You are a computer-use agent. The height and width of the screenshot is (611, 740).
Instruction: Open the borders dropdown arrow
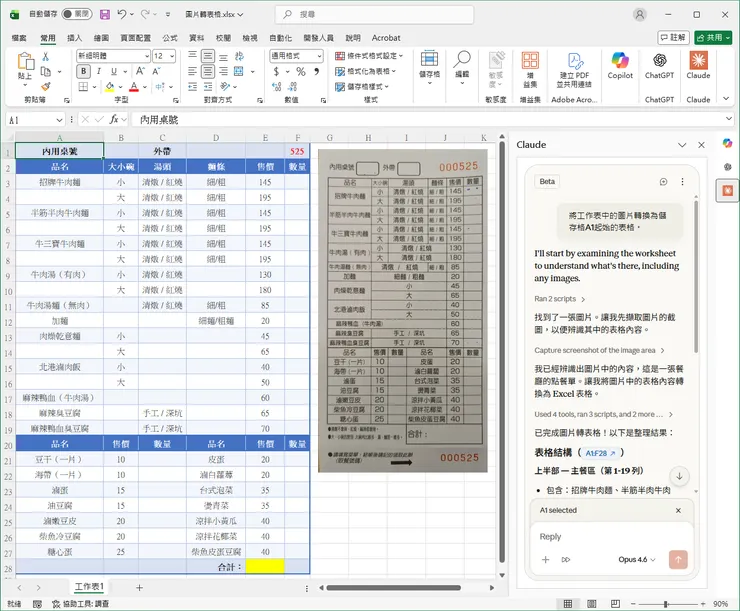pyautogui.click(x=94, y=87)
